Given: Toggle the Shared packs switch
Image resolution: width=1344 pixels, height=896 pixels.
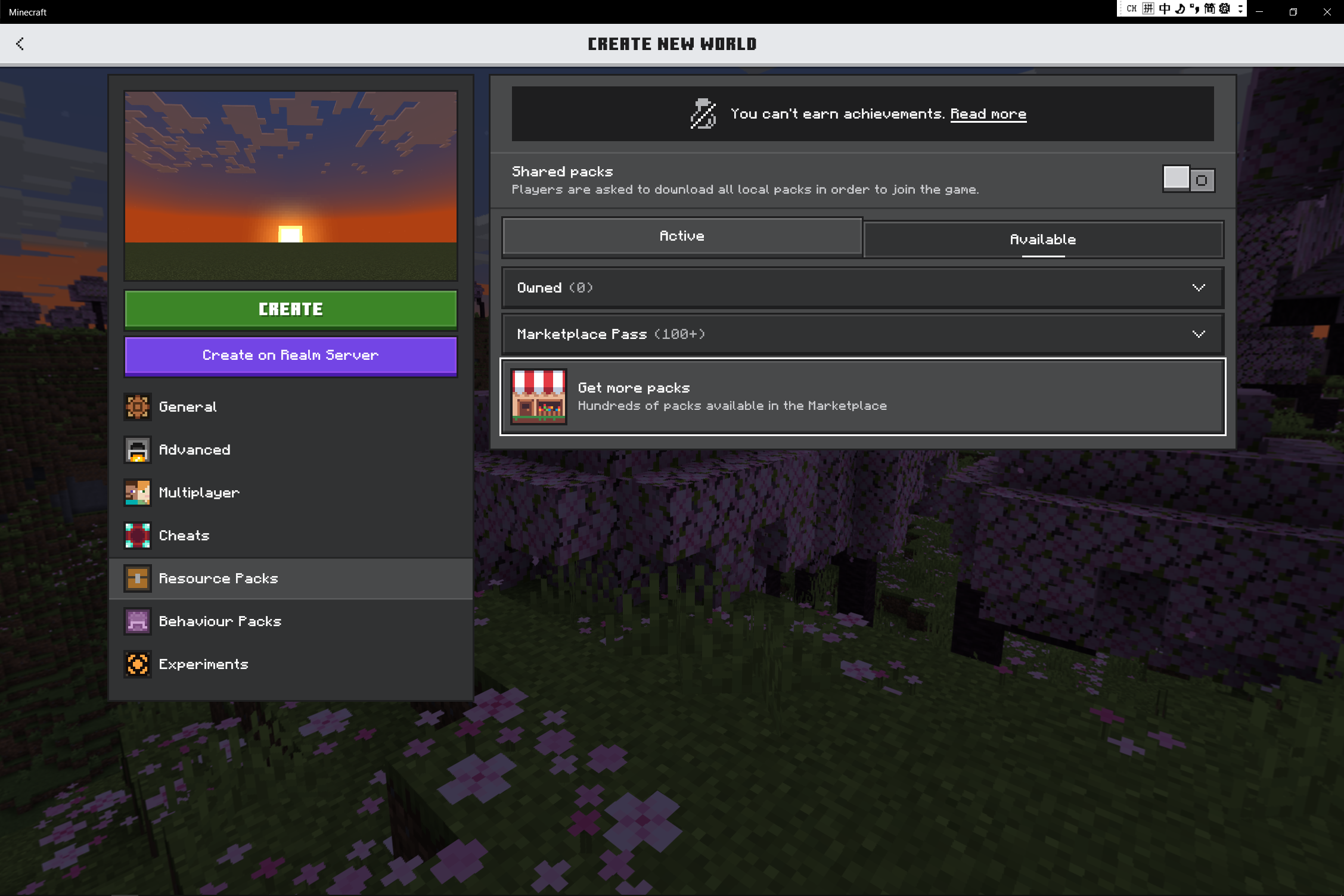Looking at the screenshot, I should coord(1188,179).
